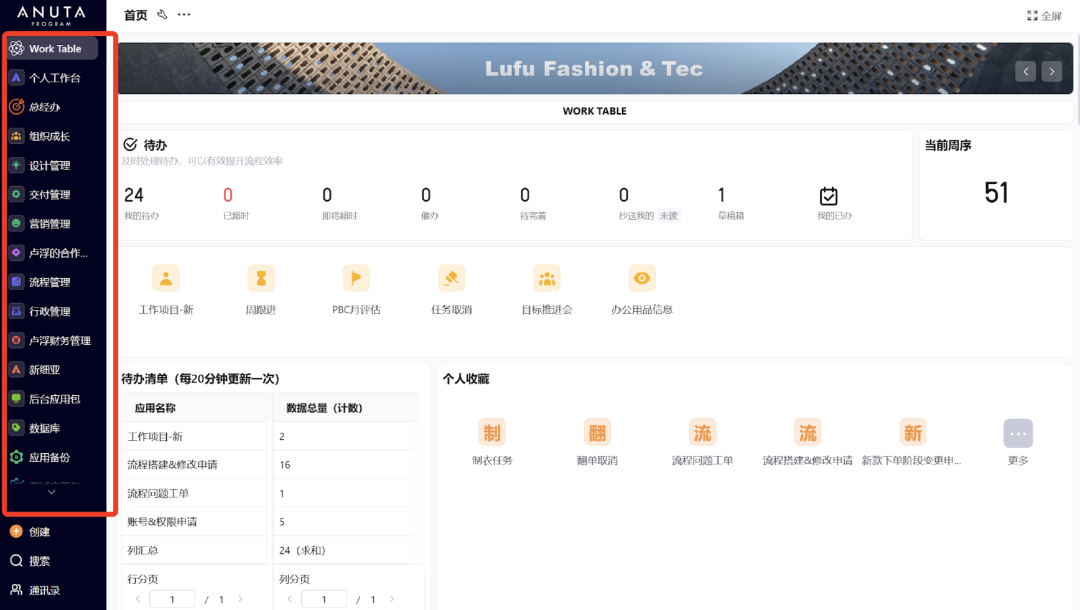Screen dimensions: 1080x610
Task: Go to previous page under 列分页
Action: [289, 599]
